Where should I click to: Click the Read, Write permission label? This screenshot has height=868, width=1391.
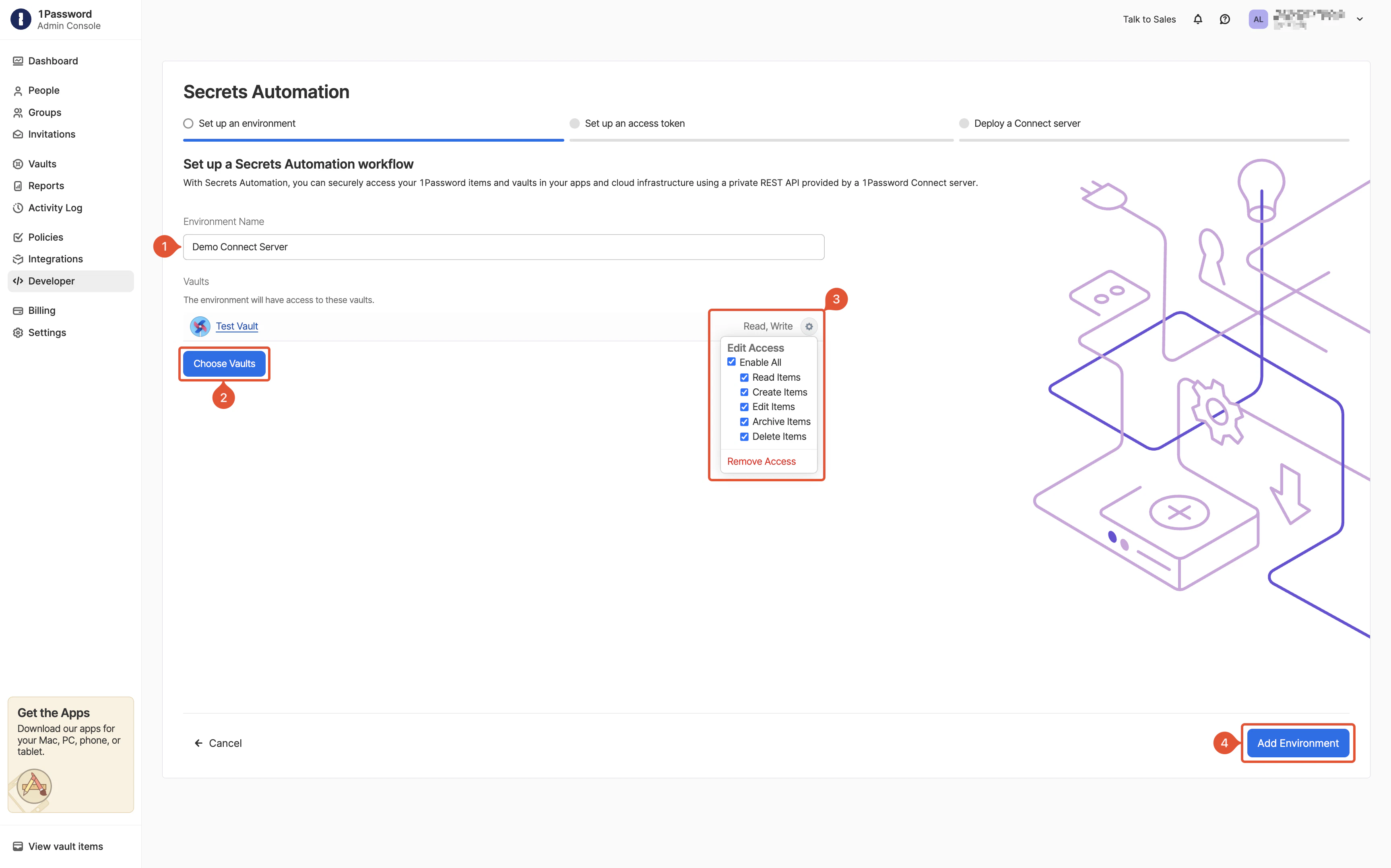coord(768,326)
